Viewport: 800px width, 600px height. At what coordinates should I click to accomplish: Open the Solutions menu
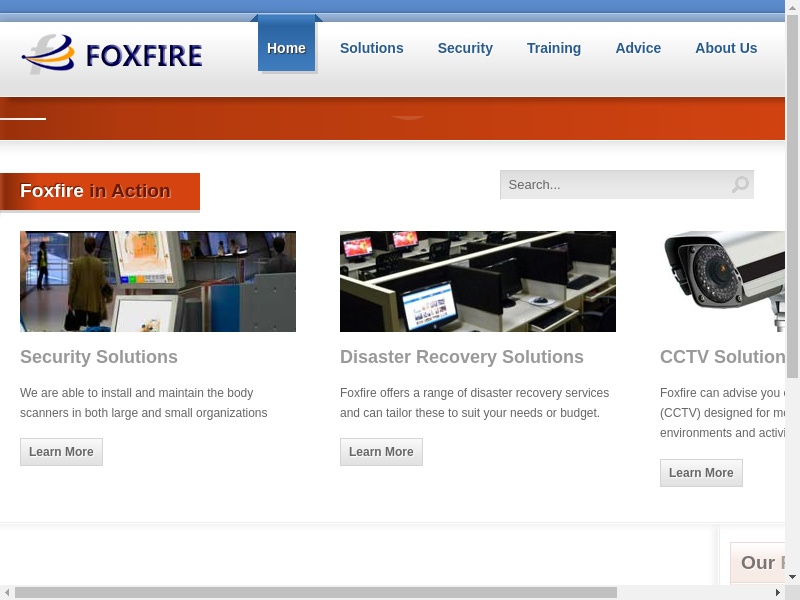371,48
